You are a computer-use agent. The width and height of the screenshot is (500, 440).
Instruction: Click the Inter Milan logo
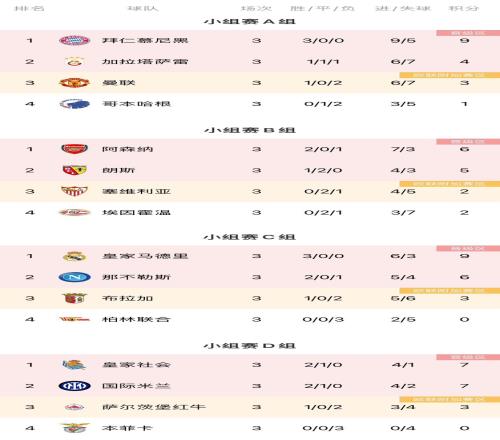[74, 386]
